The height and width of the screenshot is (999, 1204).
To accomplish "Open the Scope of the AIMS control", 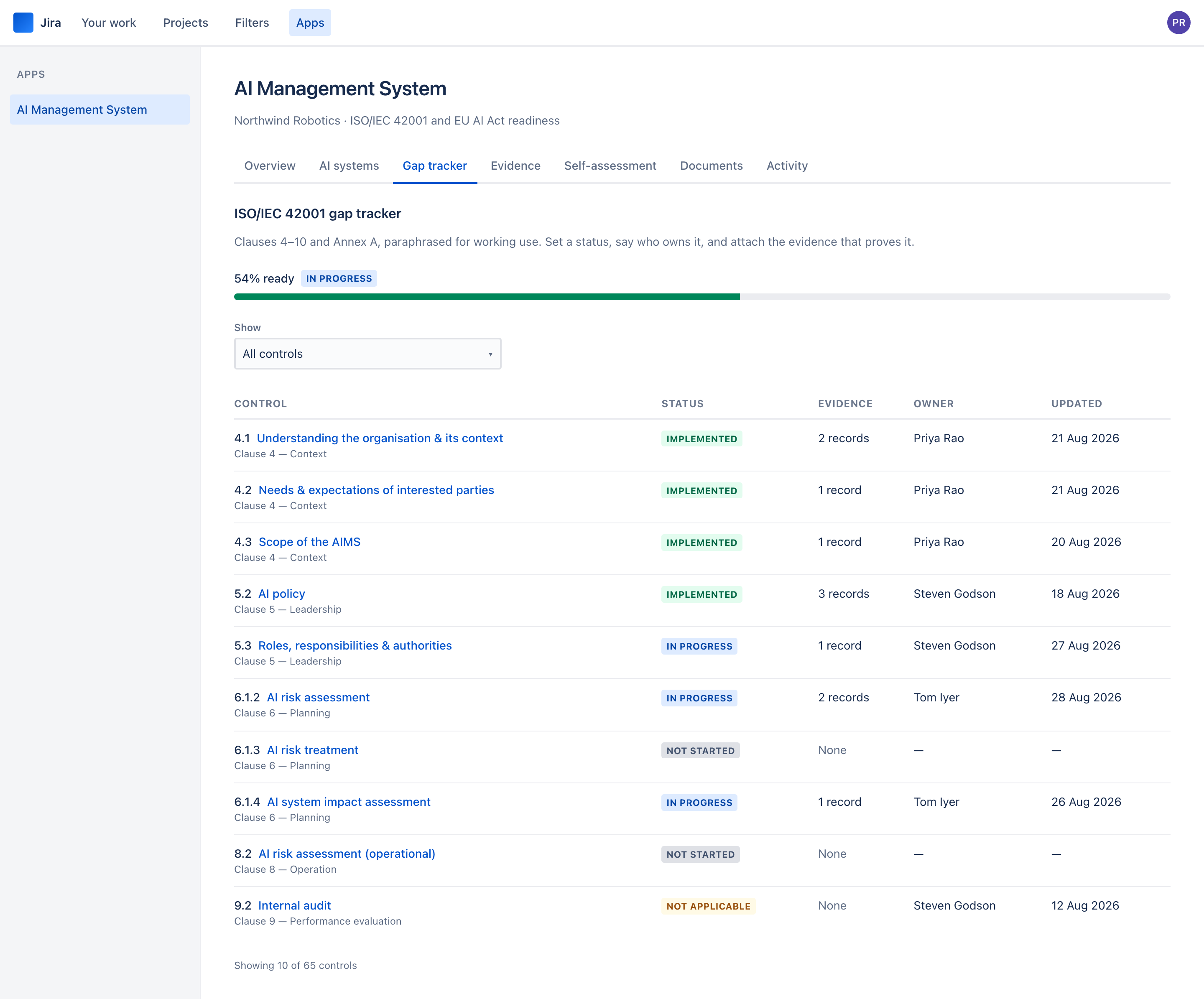I will click(x=309, y=542).
